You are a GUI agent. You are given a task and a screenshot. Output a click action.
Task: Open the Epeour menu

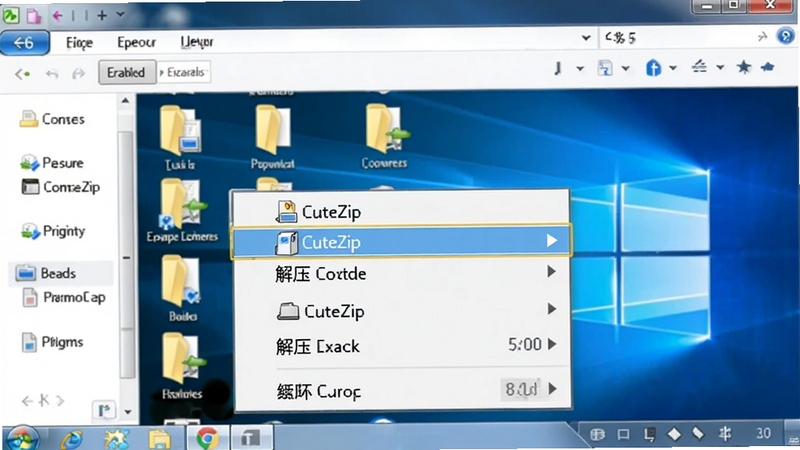pos(136,42)
